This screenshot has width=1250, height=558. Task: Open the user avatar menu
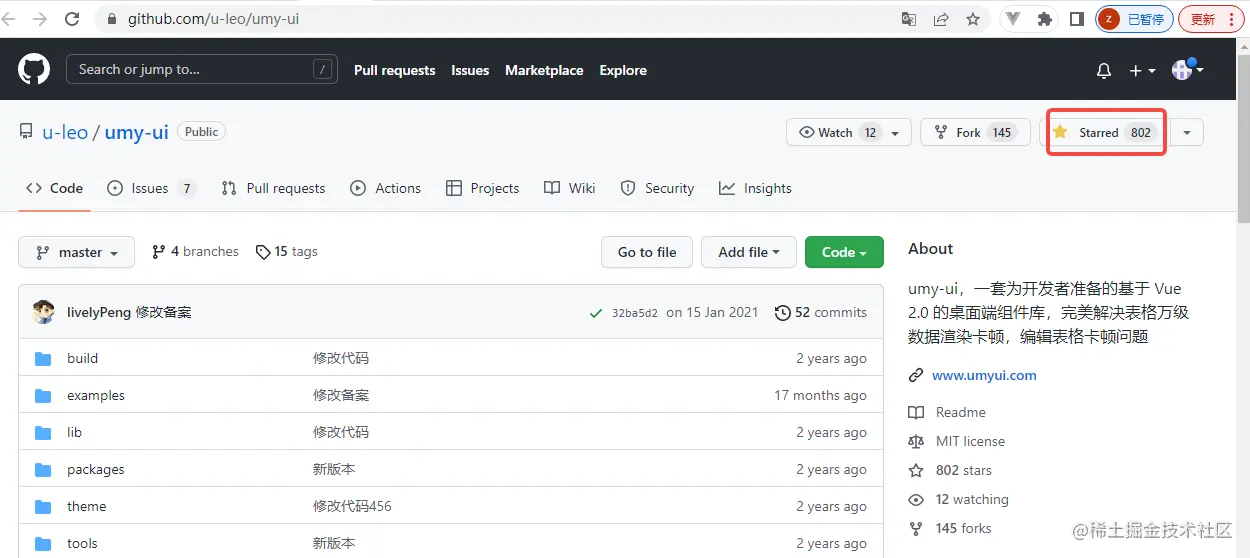[1188, 69]
